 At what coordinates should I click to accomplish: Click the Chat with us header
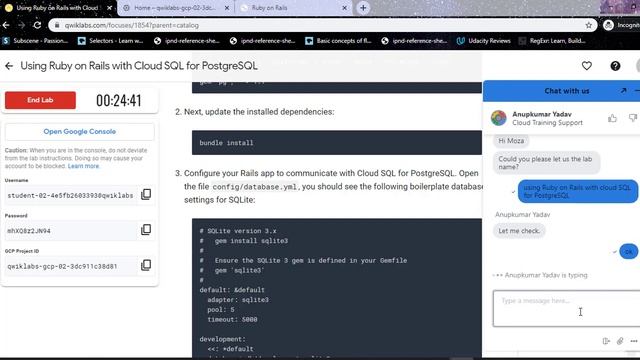[x=567, y=91]
